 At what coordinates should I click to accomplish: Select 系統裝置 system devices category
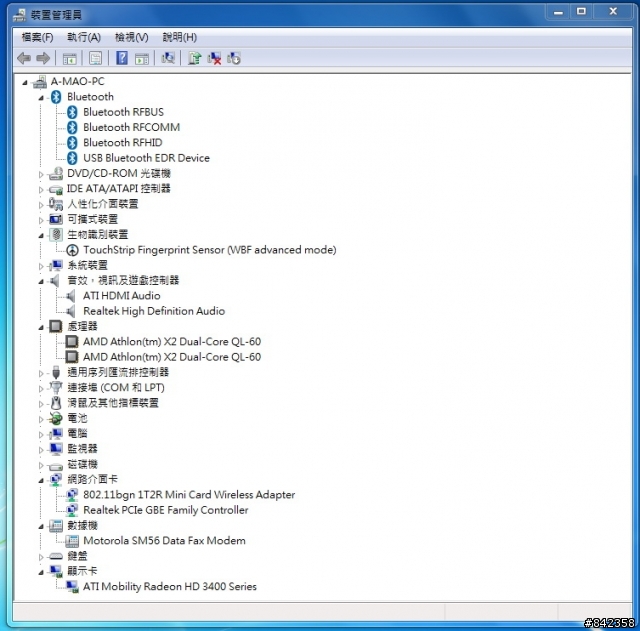pos(87,265)
